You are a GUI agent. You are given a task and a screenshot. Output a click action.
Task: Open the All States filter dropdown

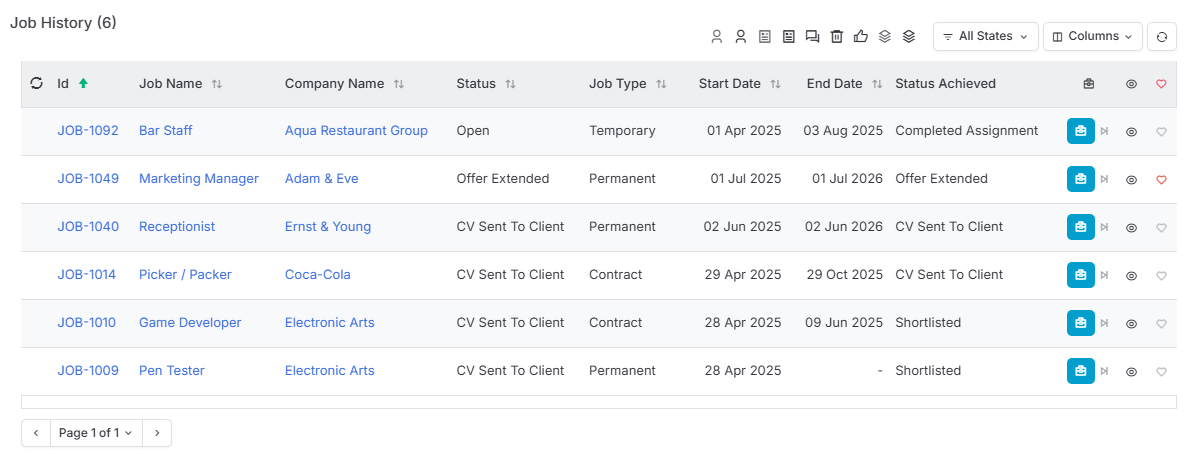(985, 36)
